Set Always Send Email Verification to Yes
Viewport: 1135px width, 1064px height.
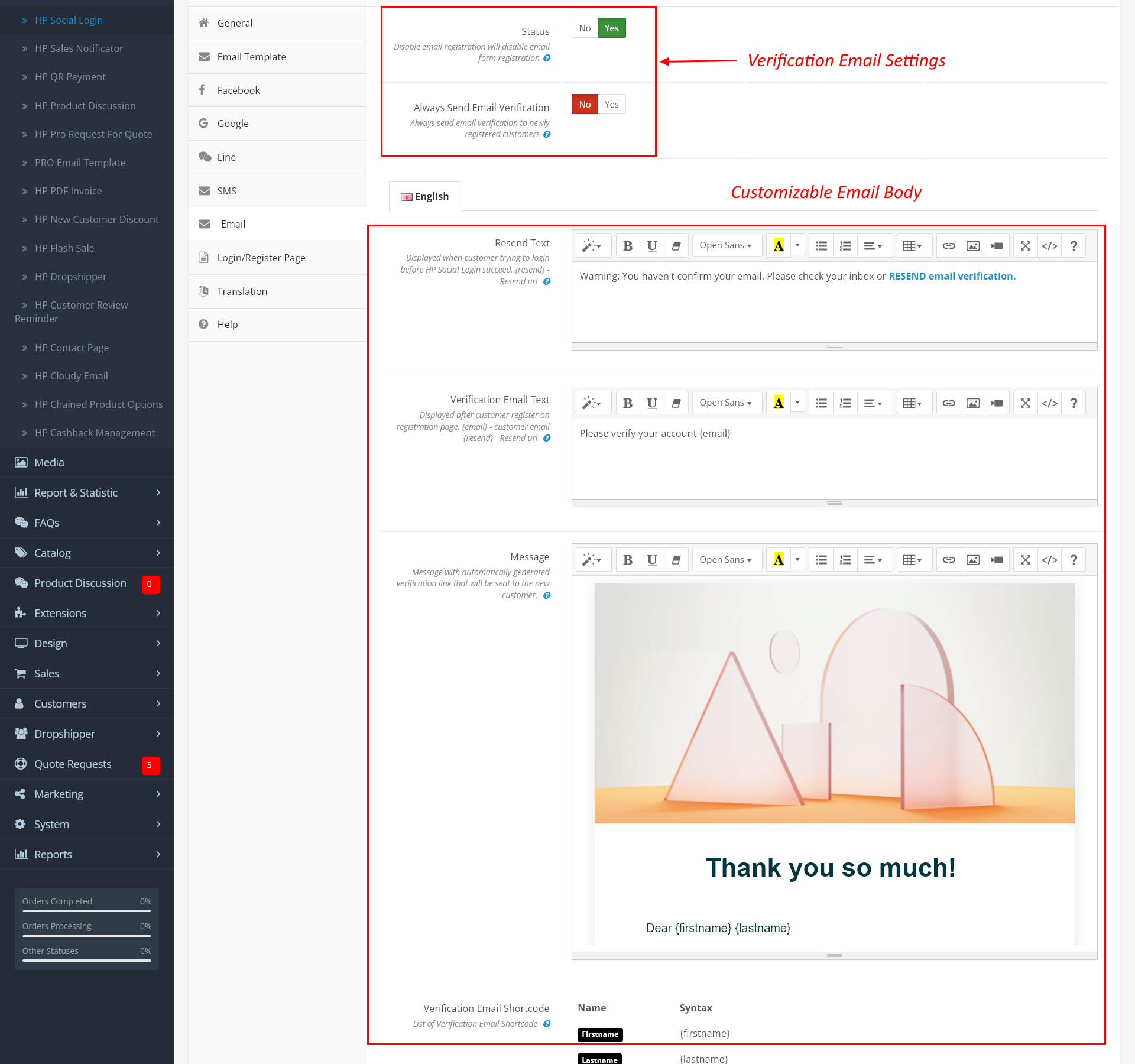[x=611, y=105]
